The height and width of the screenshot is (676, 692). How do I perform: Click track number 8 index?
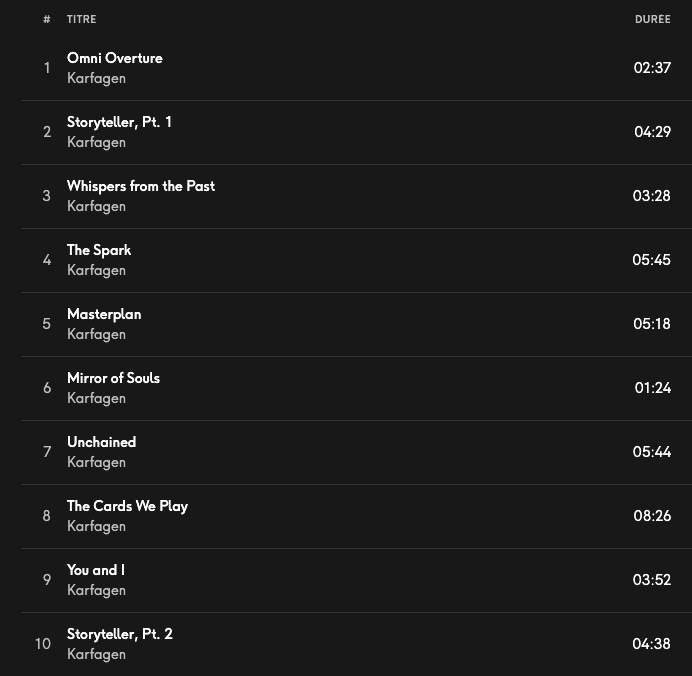[x=46, y=516]
